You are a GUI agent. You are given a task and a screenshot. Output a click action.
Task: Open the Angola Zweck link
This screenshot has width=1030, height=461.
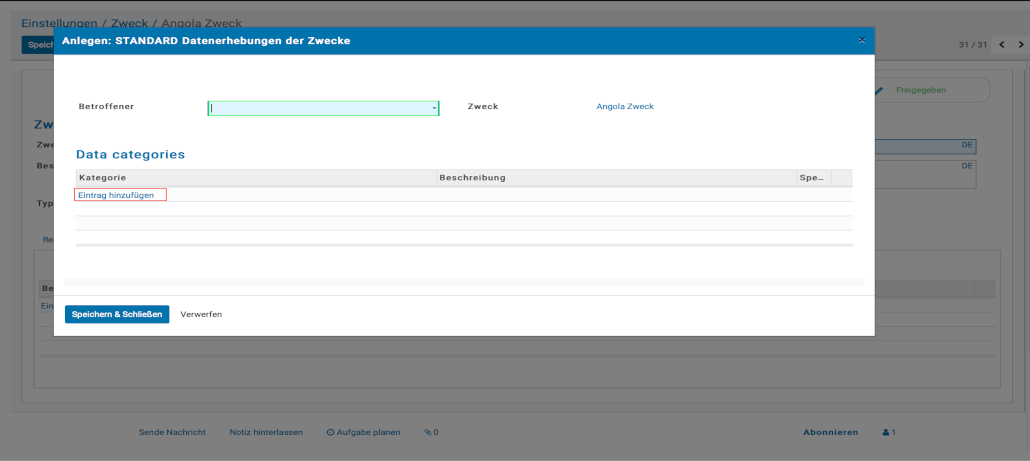click(x=624, y=106)
